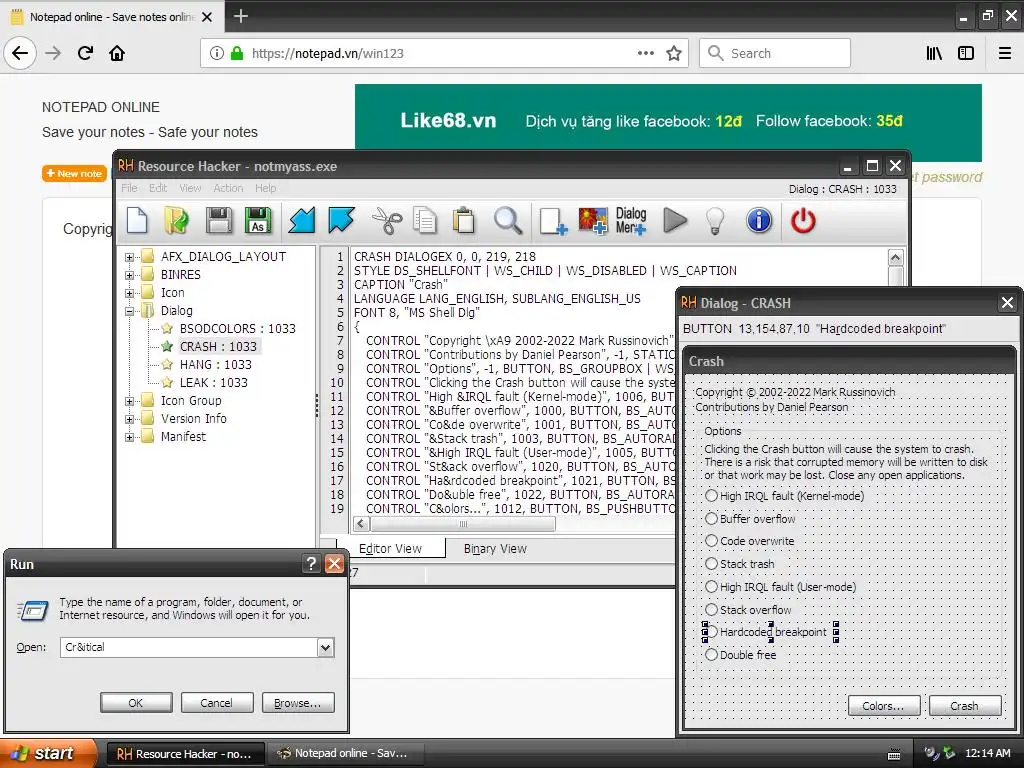Click the Compile script play icon

[675, 220]
